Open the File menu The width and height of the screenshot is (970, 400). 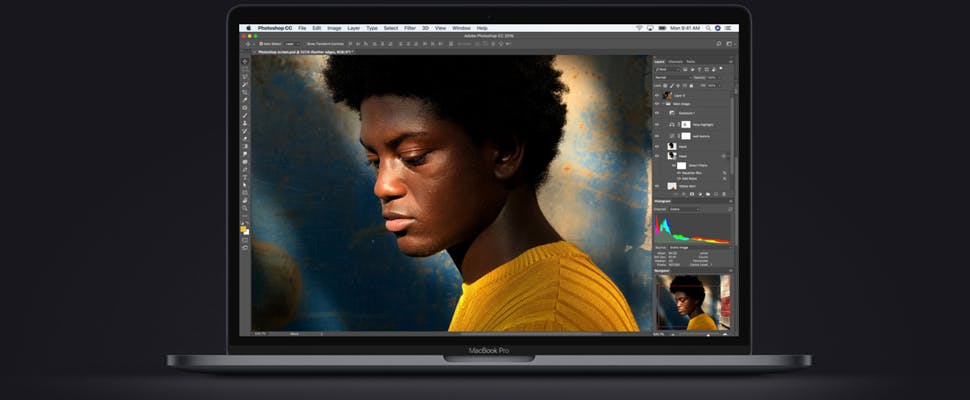302,28
